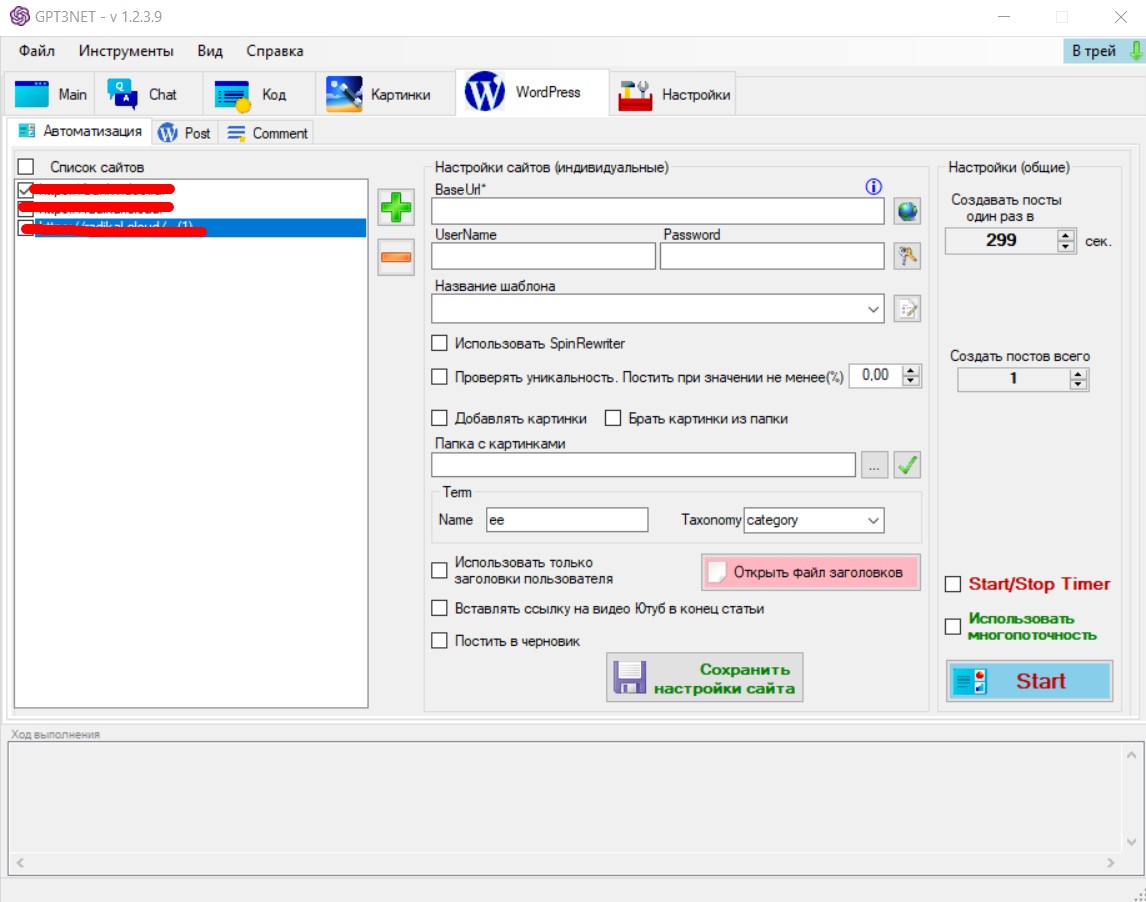1146x902 pixels.
Task: Click the log panel scroll-left arrow
Action: point(20,863)
